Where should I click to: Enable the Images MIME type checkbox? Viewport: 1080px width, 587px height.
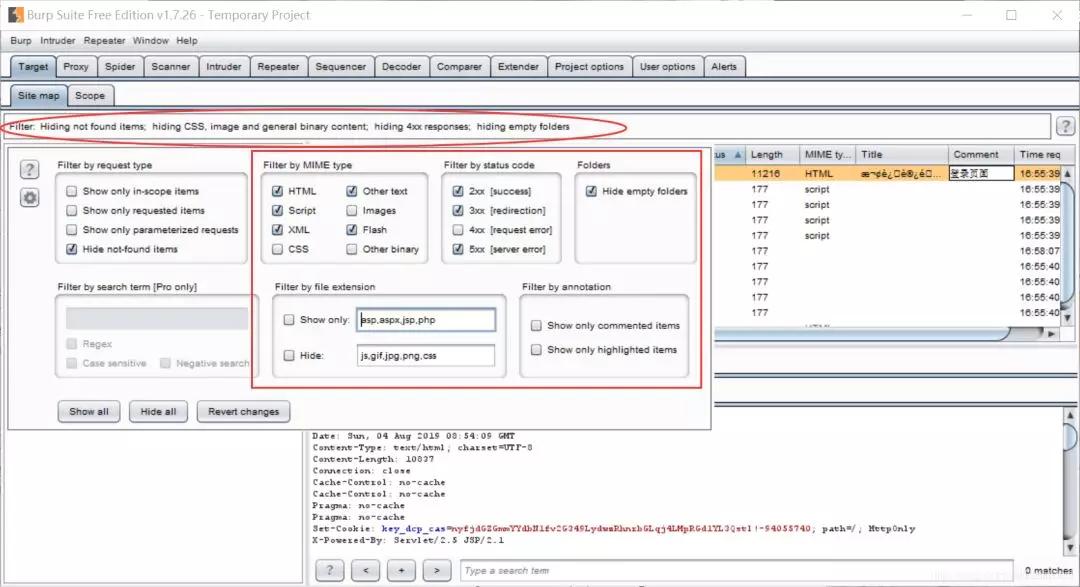tap(353, 211)
